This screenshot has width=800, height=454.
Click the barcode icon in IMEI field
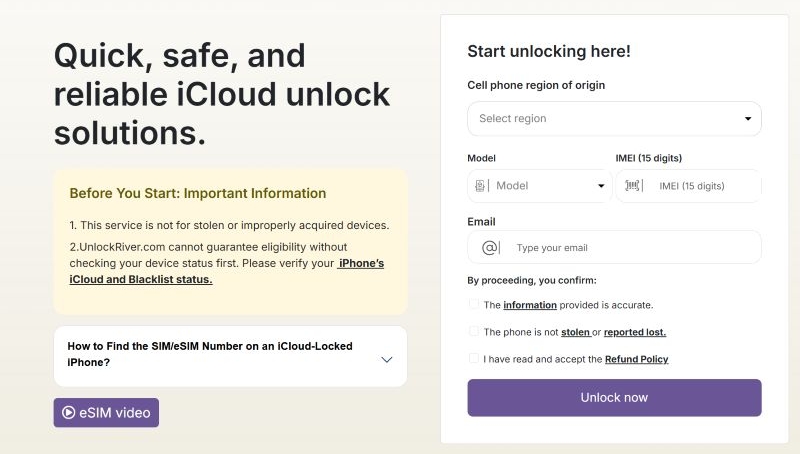click(634, 186)
